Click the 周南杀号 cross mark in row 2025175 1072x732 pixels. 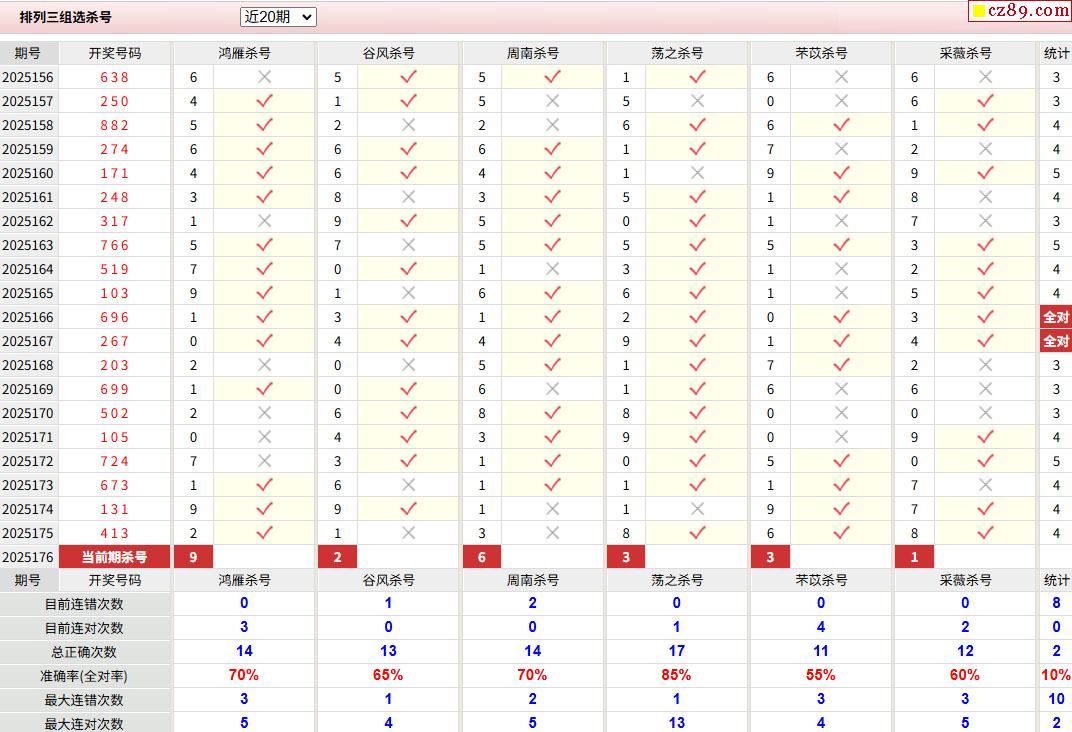click(x=553, y=533)
